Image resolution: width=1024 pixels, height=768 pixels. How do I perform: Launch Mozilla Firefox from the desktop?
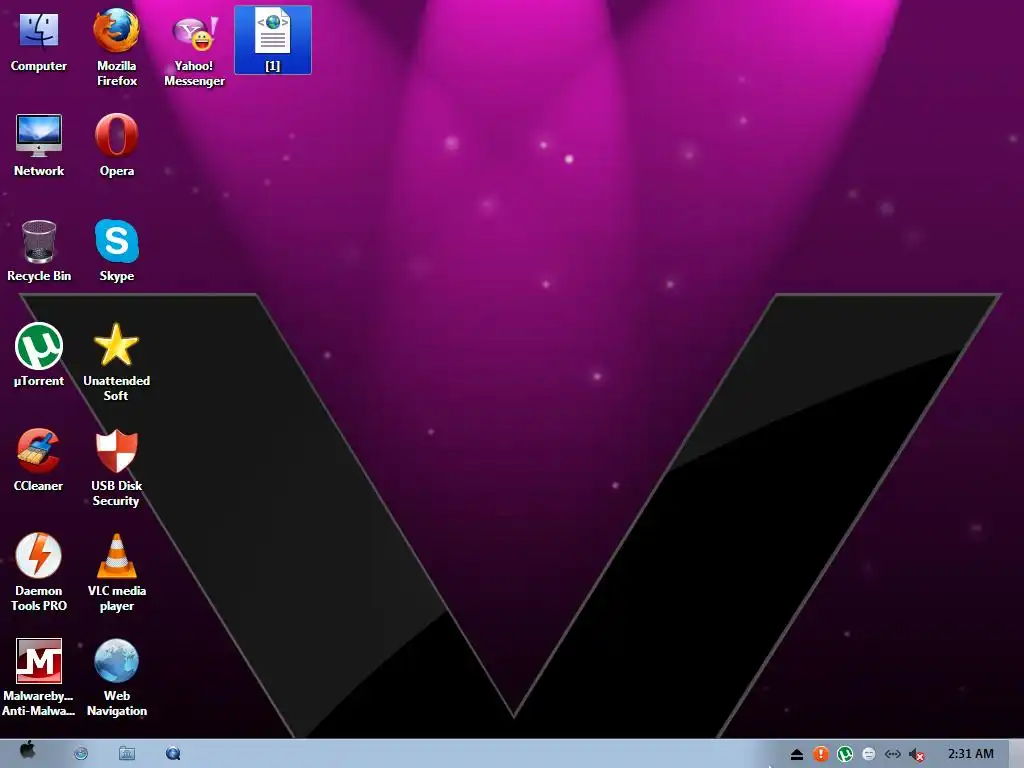pos(116,47)
